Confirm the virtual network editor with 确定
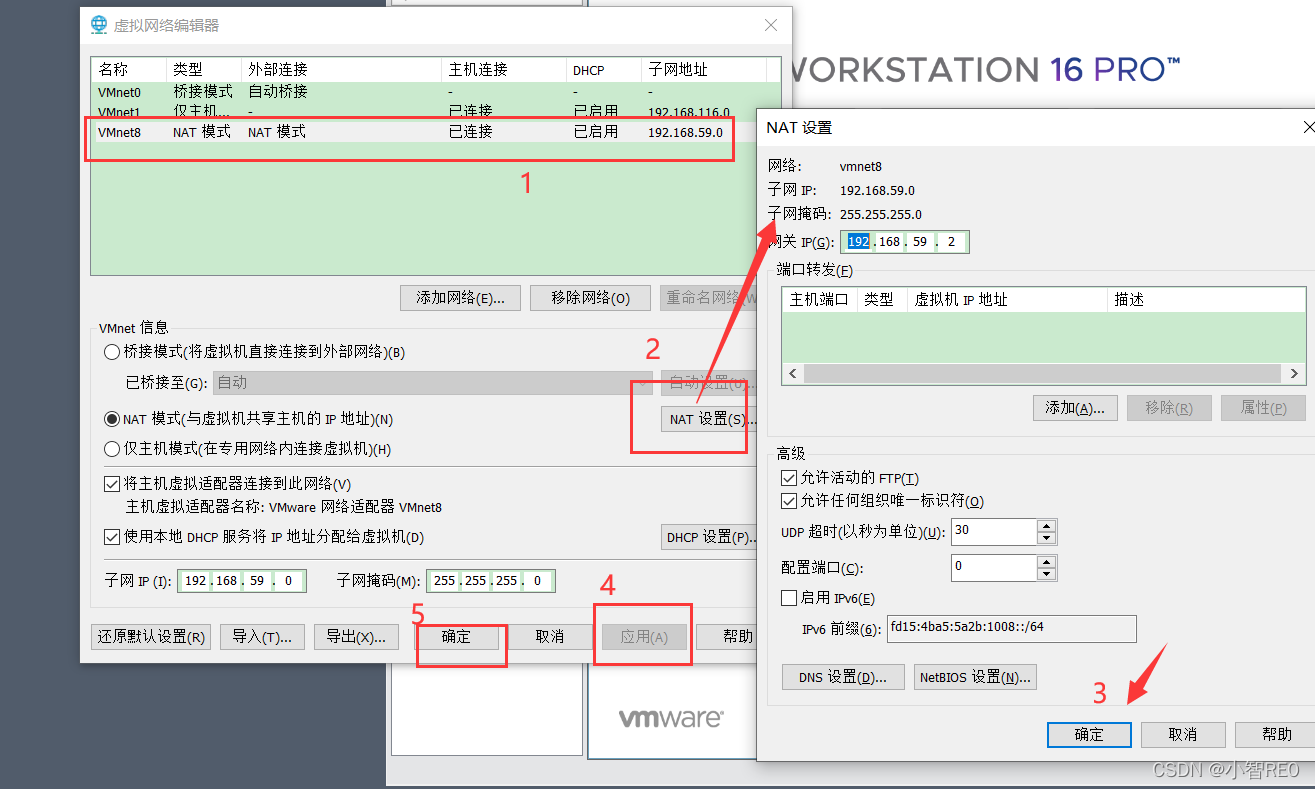 coord(456,637)
